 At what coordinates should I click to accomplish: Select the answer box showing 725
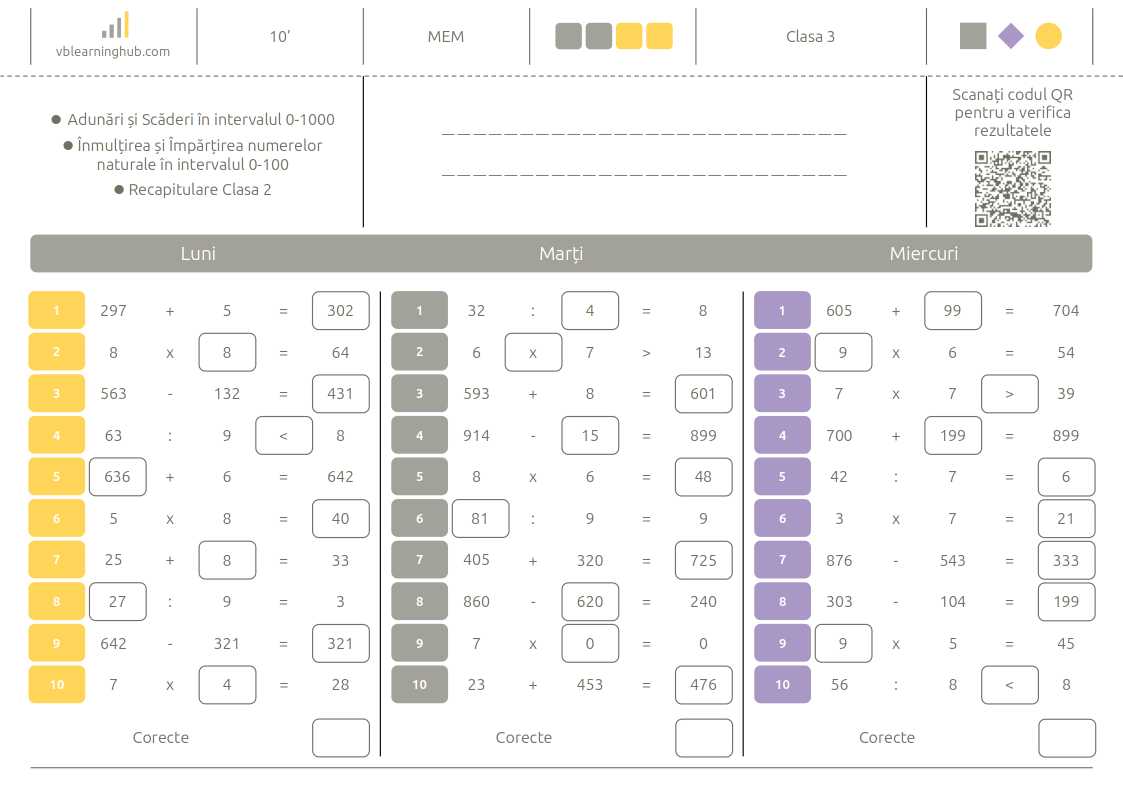point(703,560)
